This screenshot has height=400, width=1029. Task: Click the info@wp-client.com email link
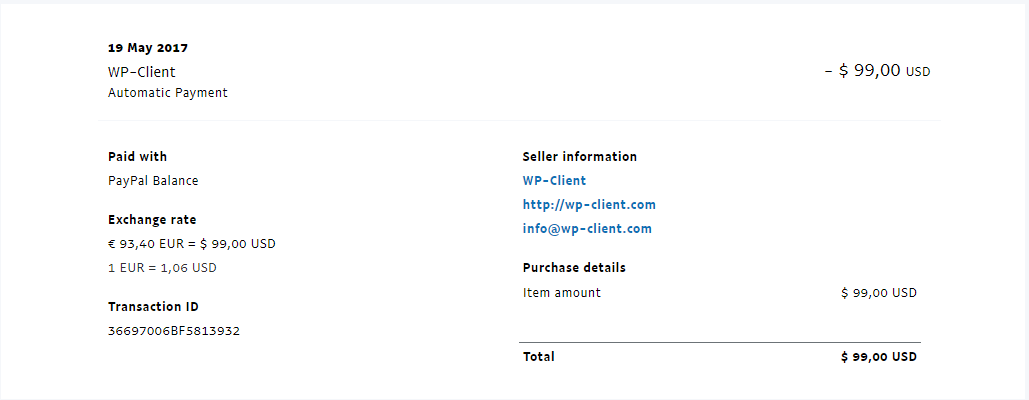coord(587,229)
